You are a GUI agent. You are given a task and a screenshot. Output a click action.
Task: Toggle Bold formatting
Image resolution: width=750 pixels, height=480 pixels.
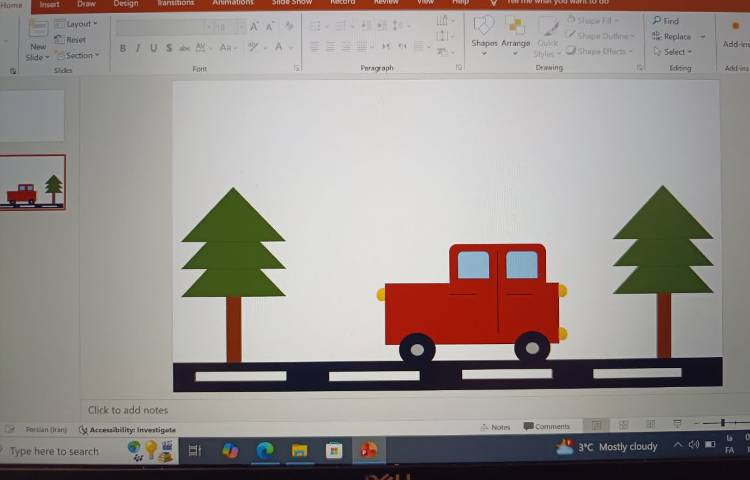click(x=123, y=48)
